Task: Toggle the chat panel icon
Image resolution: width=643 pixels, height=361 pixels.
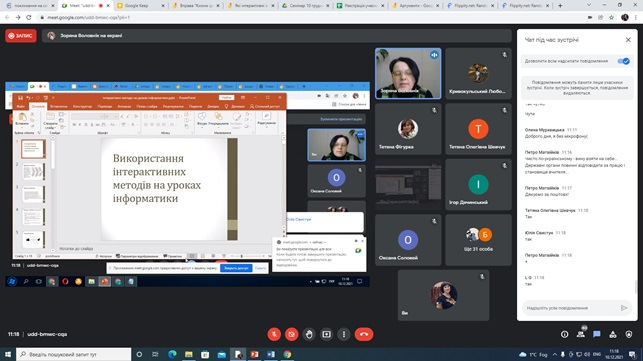Action: pos(597,334)
